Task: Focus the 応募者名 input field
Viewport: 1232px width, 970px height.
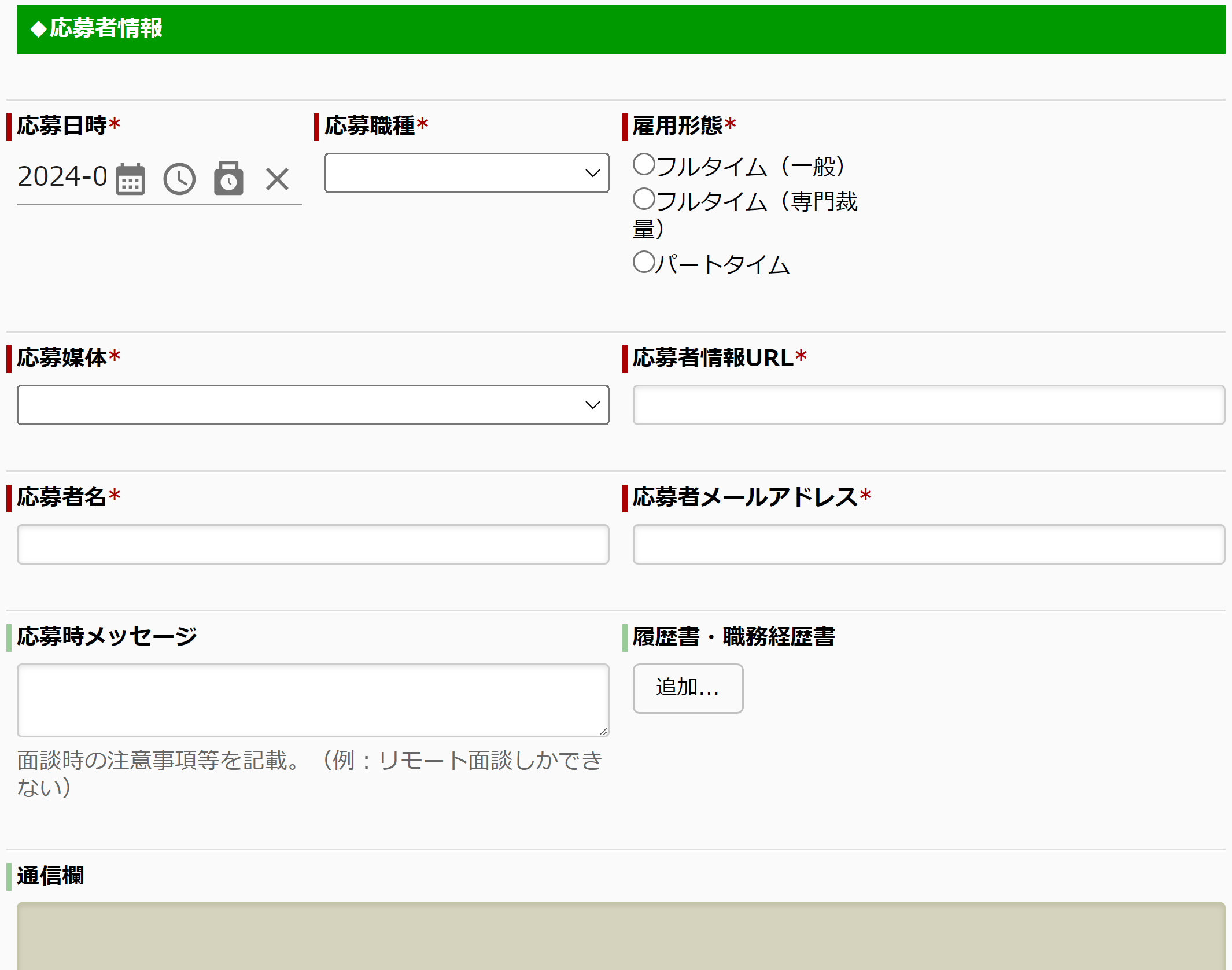Action: click(312, 544)
